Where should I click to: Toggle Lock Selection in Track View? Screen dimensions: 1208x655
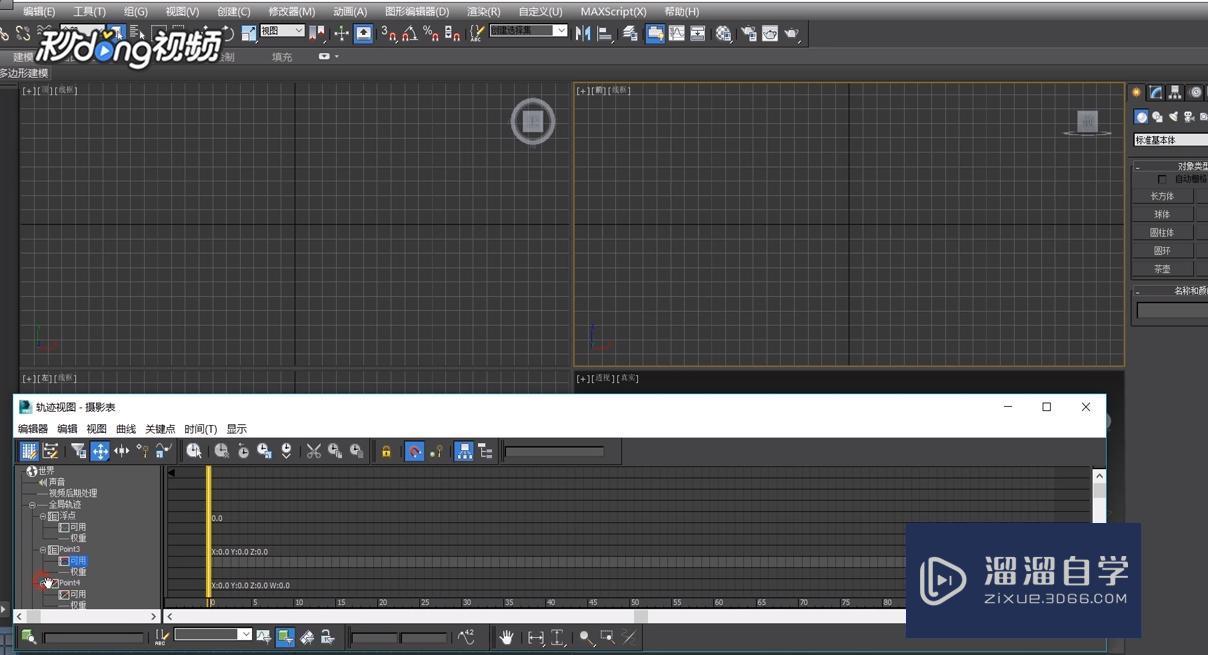386,452
